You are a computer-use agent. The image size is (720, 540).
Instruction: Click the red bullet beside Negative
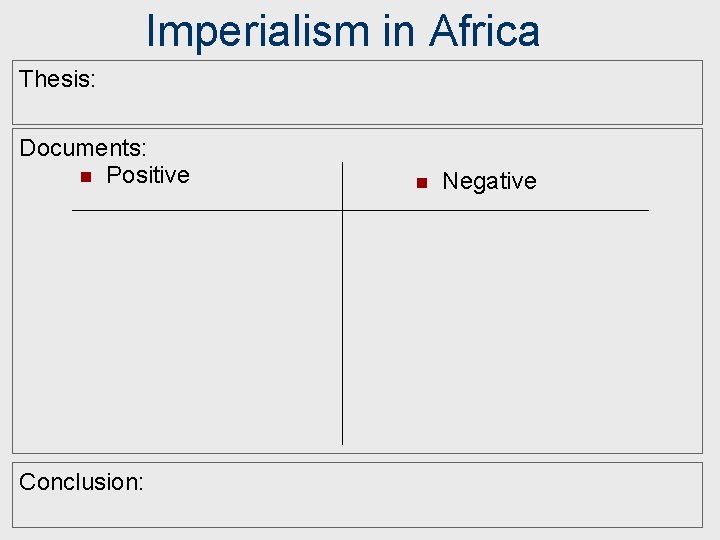click(421, 183)
